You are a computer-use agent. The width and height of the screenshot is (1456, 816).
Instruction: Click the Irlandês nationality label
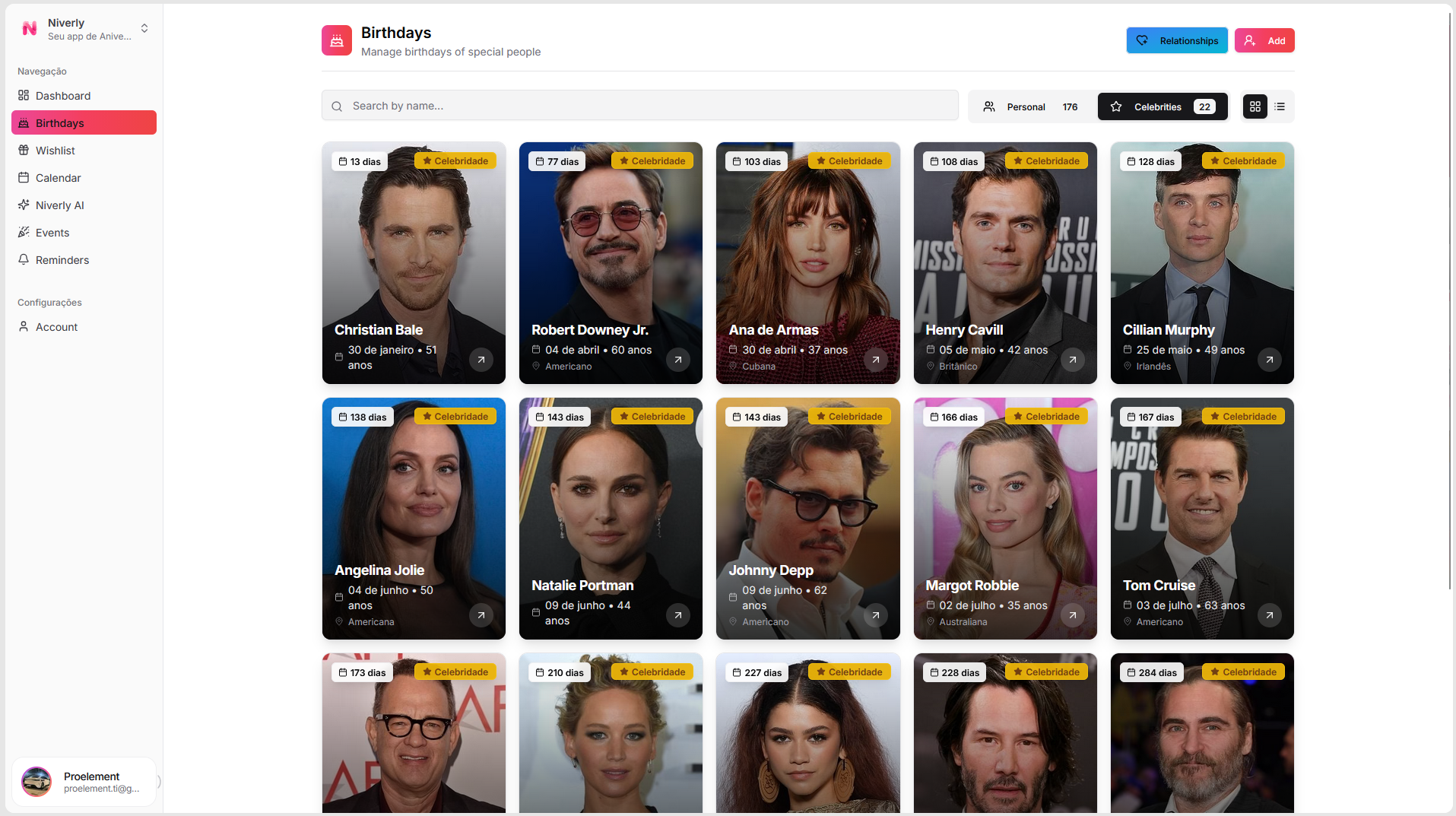1153,367
